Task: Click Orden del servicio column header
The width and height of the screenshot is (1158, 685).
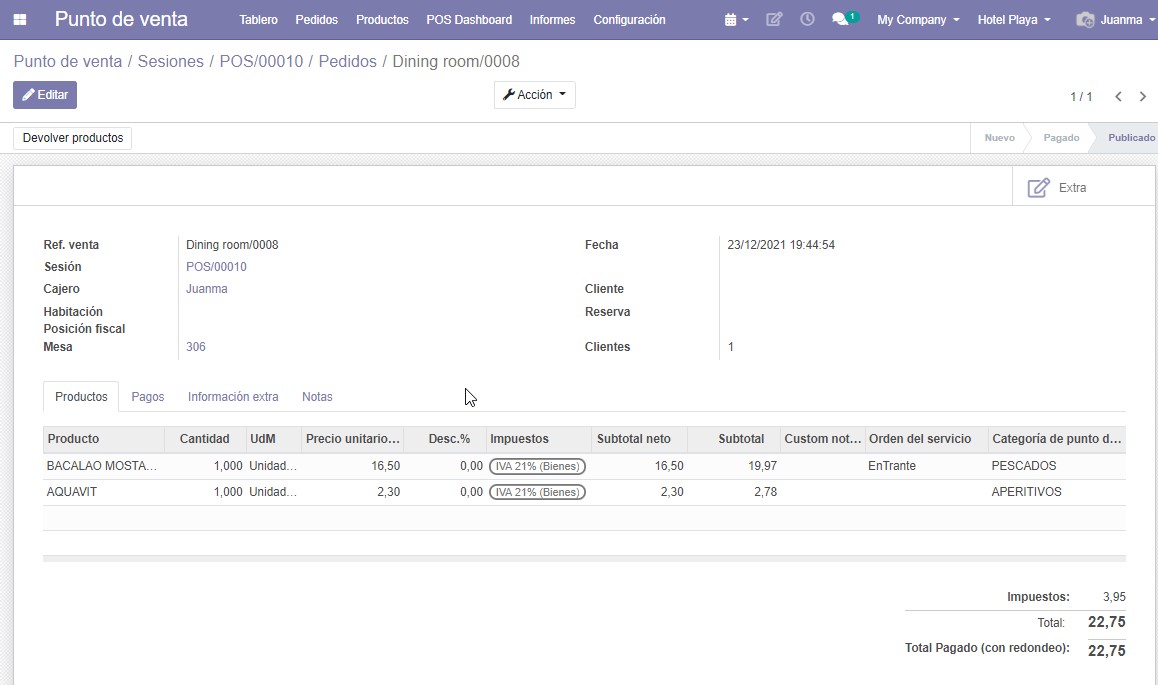Action: [926, 438]
